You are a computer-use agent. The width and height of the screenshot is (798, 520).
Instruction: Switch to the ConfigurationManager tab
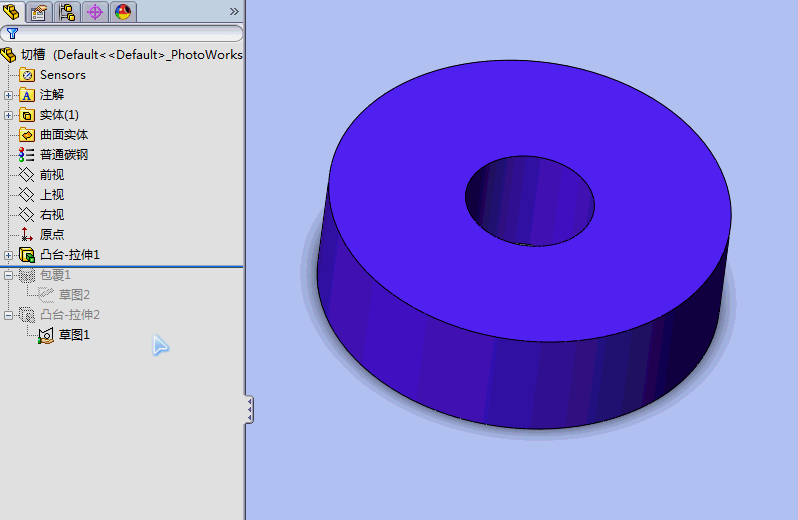[x=67, y=11]
